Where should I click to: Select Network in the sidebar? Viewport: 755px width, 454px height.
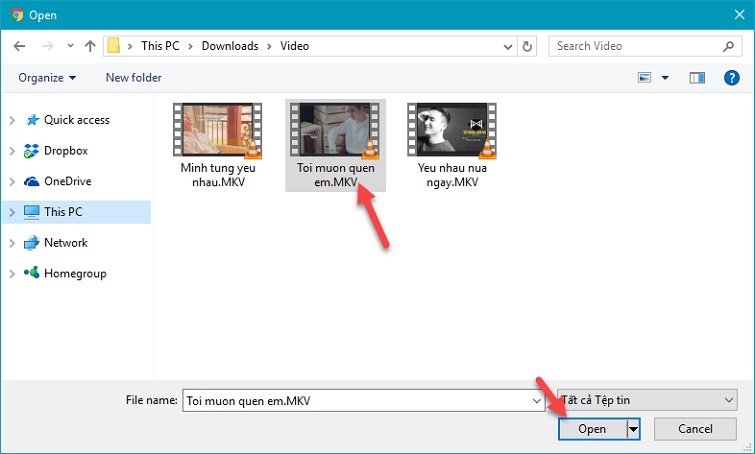(x=65, y=242)
